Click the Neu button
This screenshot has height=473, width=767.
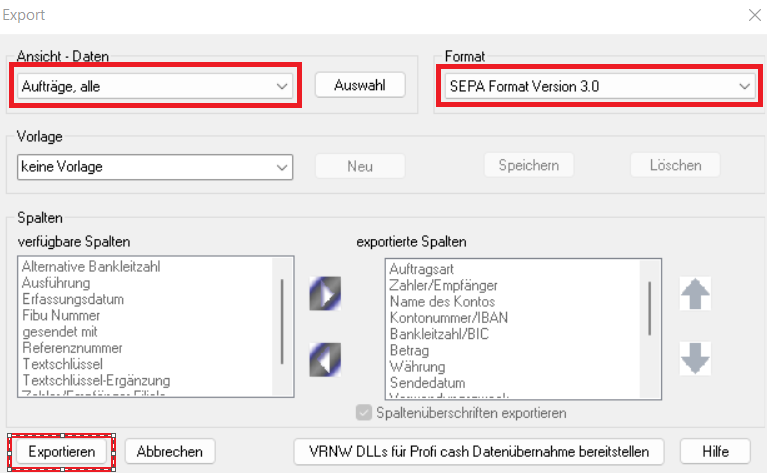point(360,166)
